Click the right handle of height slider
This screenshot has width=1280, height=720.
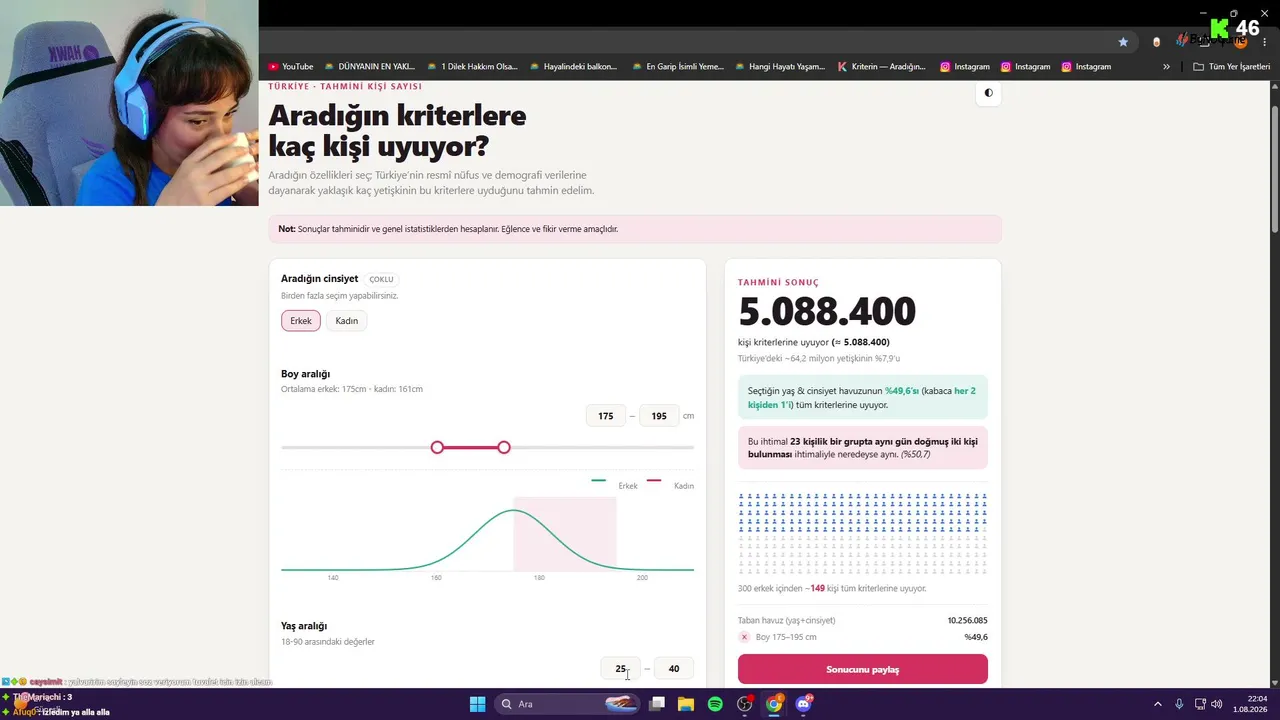504,447
